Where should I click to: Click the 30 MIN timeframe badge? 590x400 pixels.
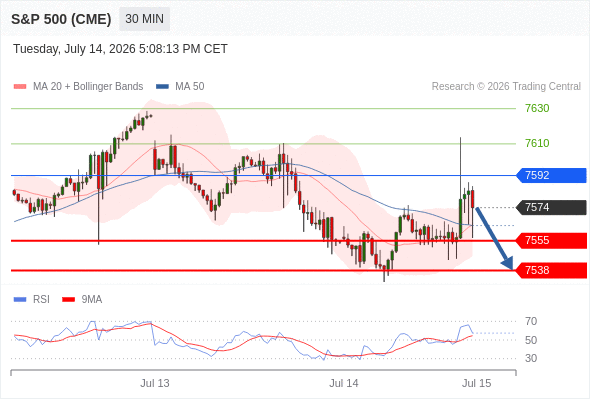(x=144, y=19)
